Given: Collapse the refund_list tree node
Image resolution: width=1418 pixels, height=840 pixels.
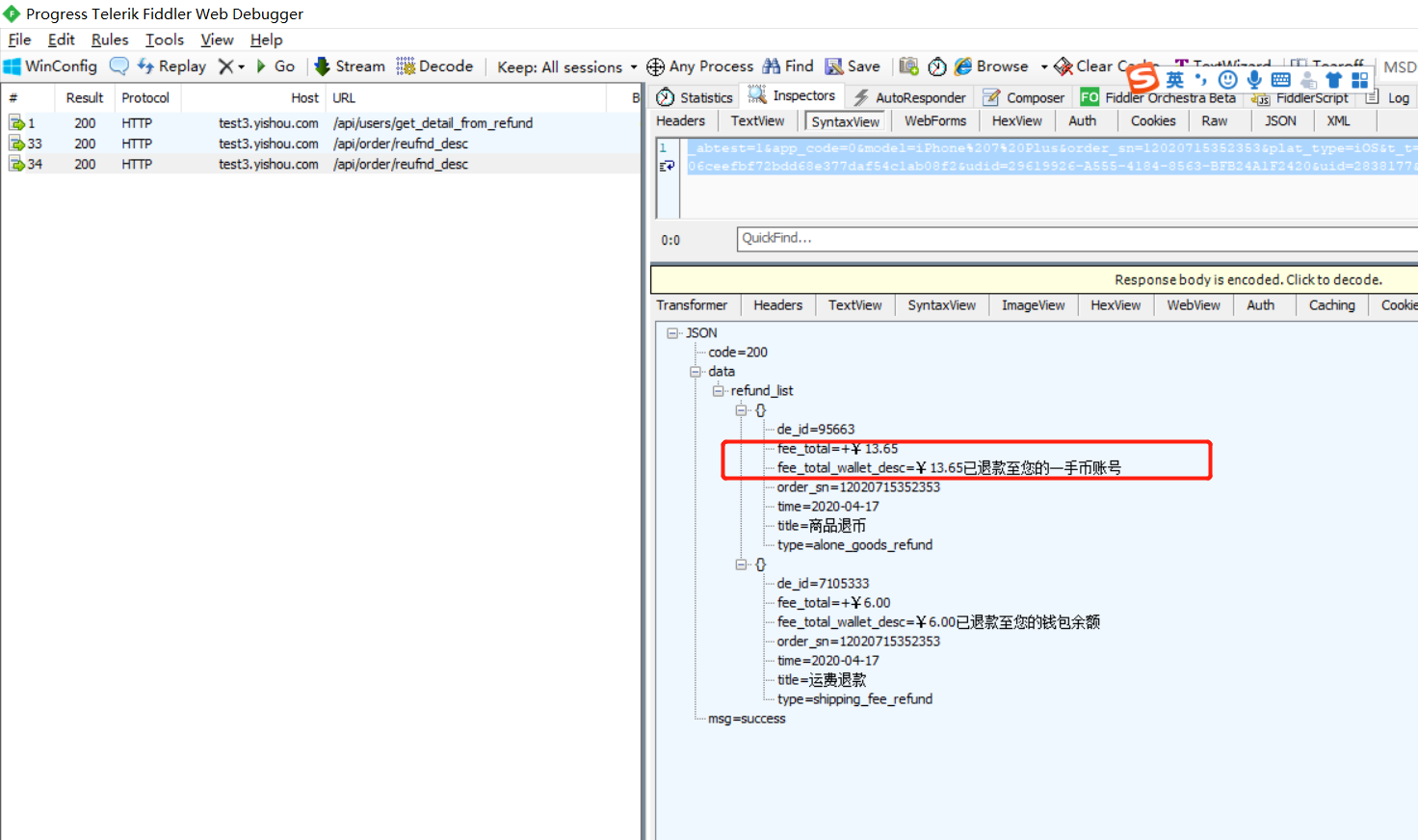Looking at the screenshot, I should pos(718,391).
